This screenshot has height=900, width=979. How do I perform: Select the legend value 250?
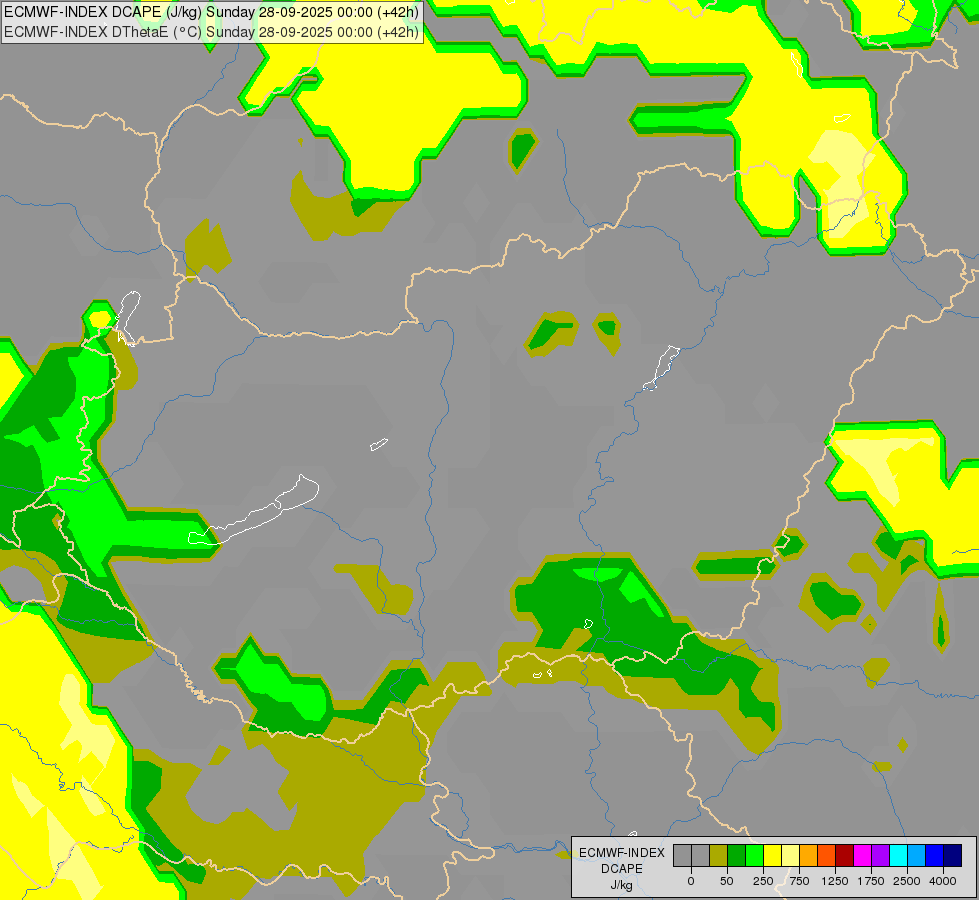[x=763, y=881]
